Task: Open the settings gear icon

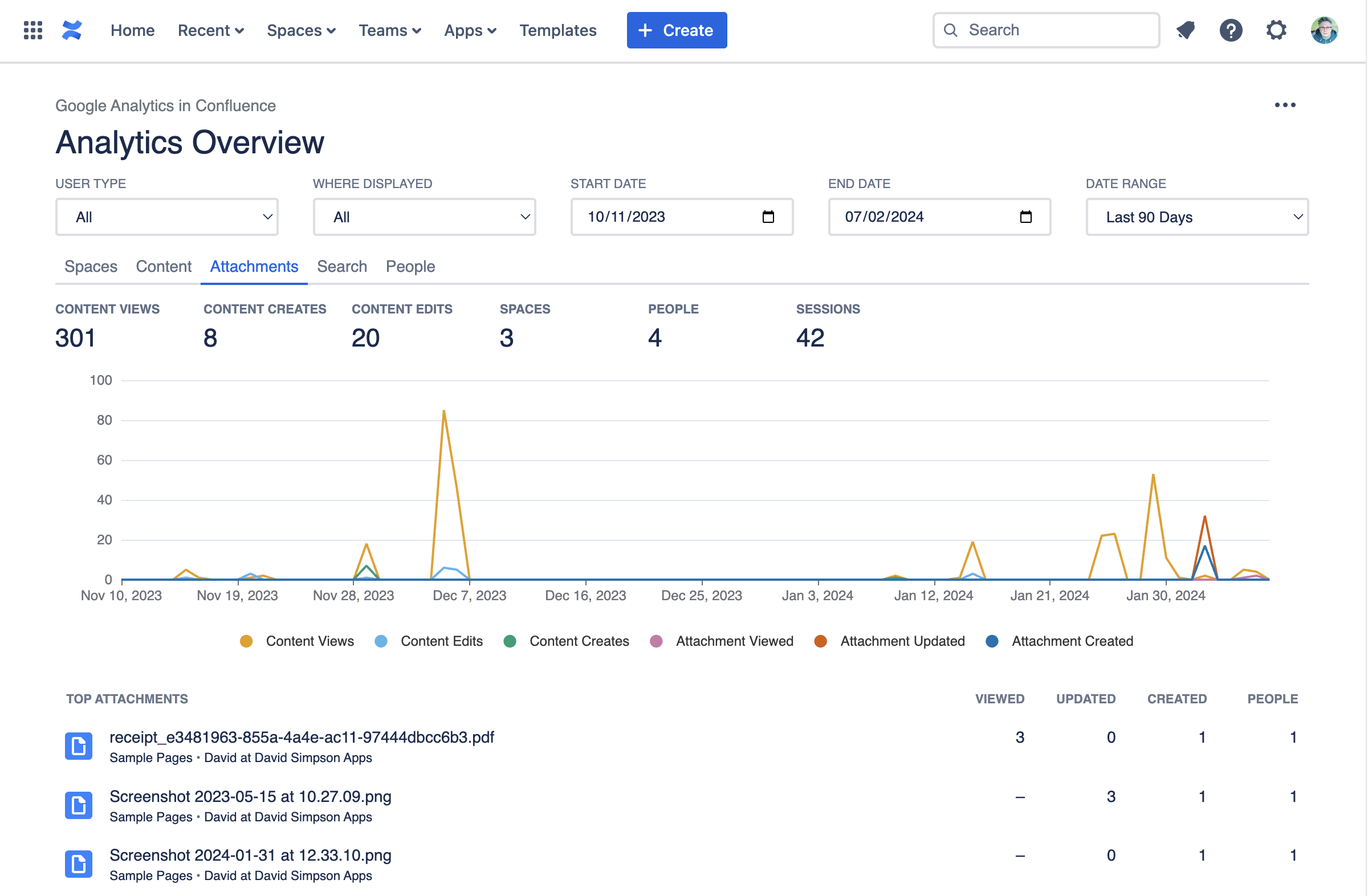Action: (1276, 30)
